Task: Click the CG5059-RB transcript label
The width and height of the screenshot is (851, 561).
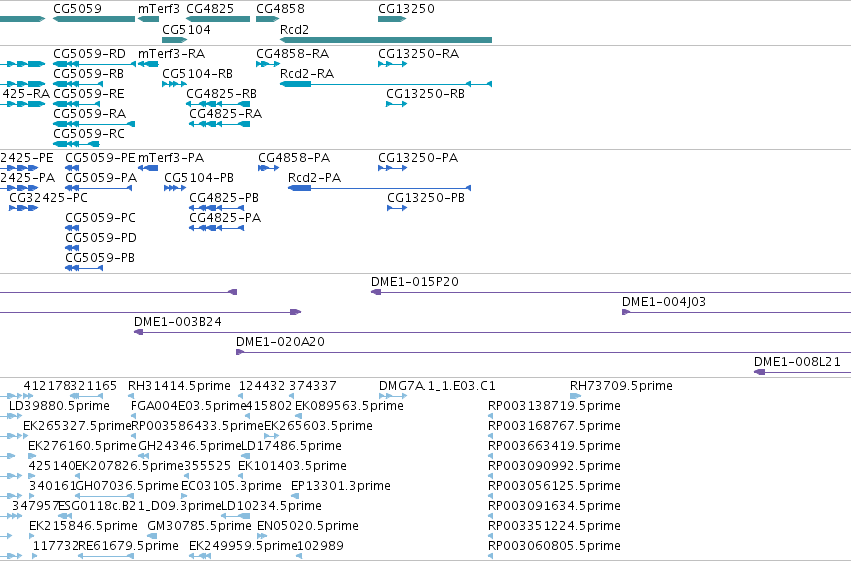Action: [88, 74]
